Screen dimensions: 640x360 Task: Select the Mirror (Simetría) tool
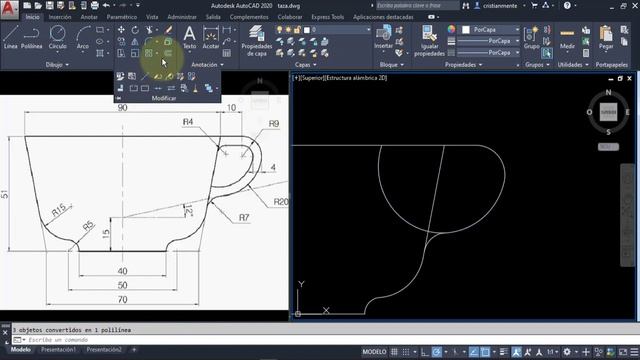click(x=135, y=41)
